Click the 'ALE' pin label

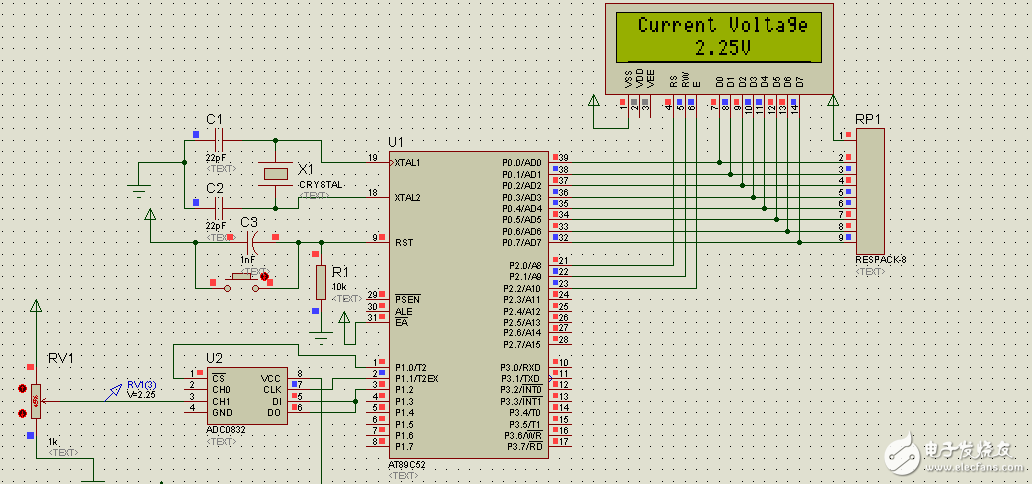coord(403,311)
